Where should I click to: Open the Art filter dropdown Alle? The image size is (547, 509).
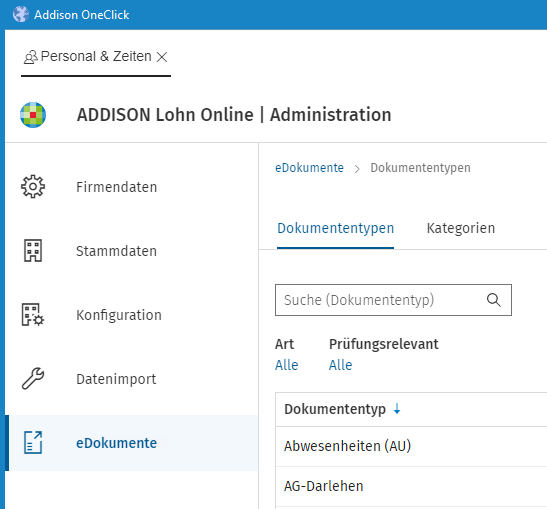click(286, 365)
